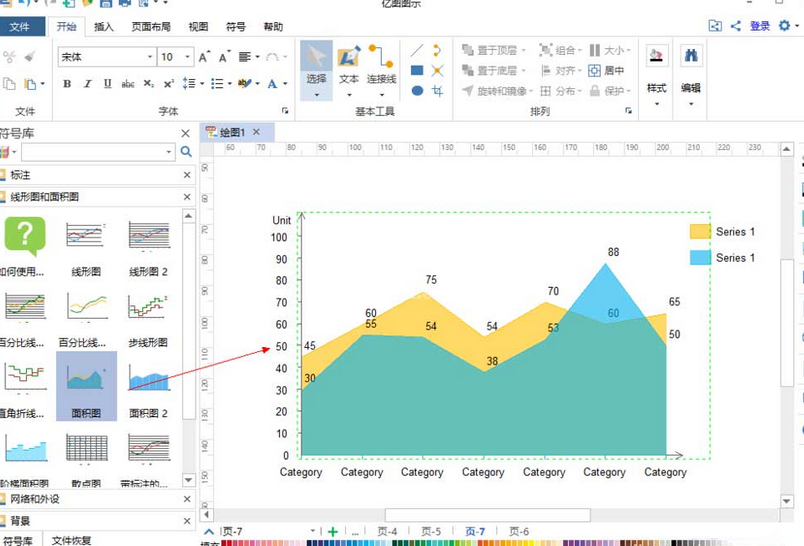The image size is (804, 546).
Task: Close the 网络和外设 library section
Action: (x=187, y=499)
